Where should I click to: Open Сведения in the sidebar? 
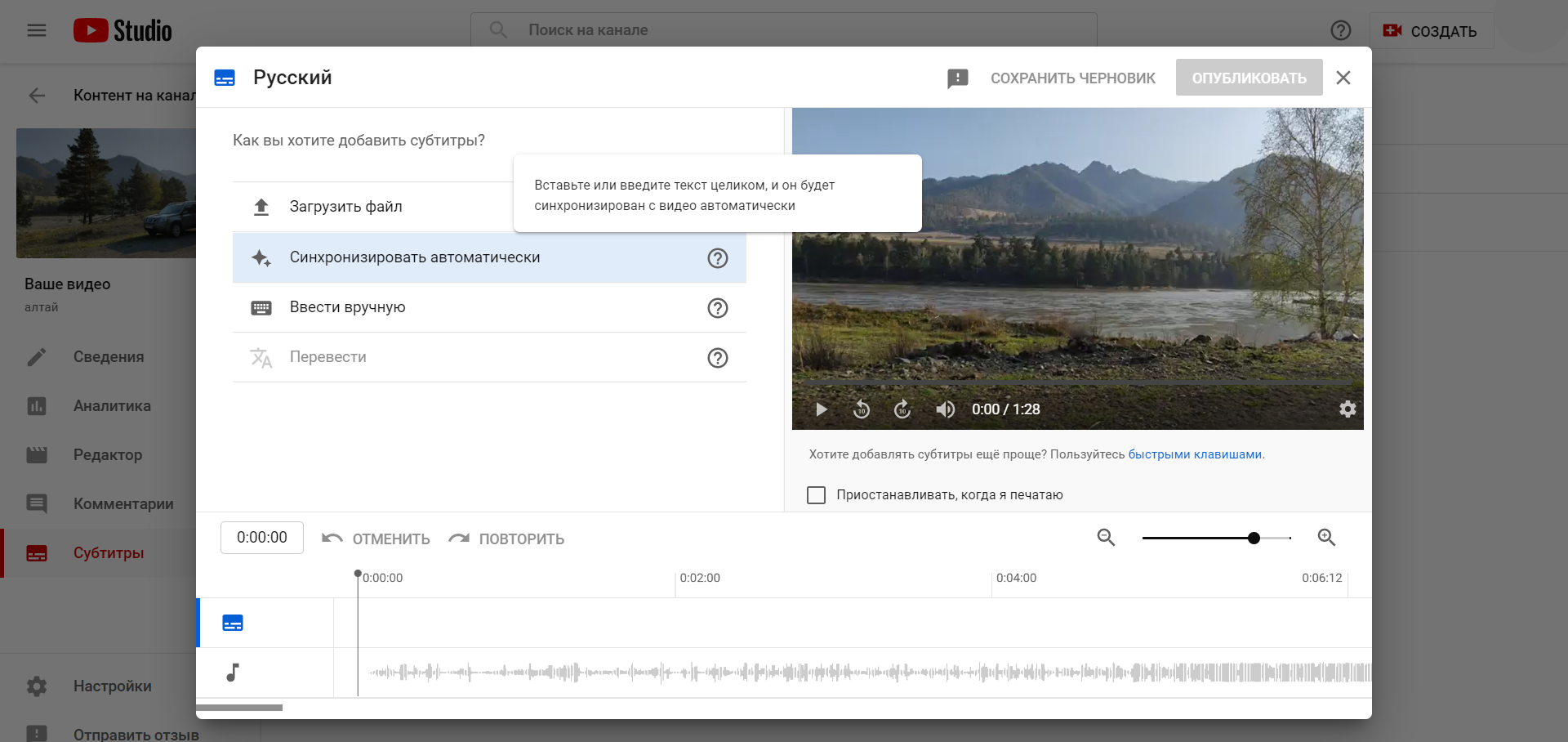(x=98, y=357)
